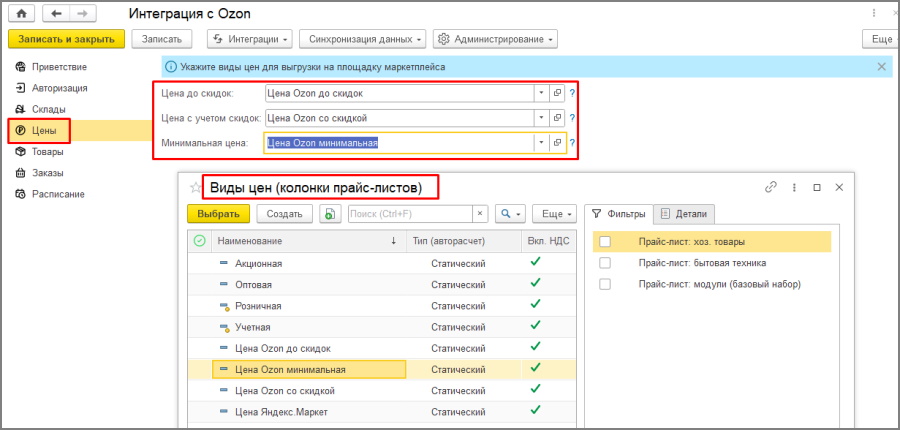Open three-dot menu in 'Виды цен' window
The image size is (900, 430).
click(x=794, y=187)
